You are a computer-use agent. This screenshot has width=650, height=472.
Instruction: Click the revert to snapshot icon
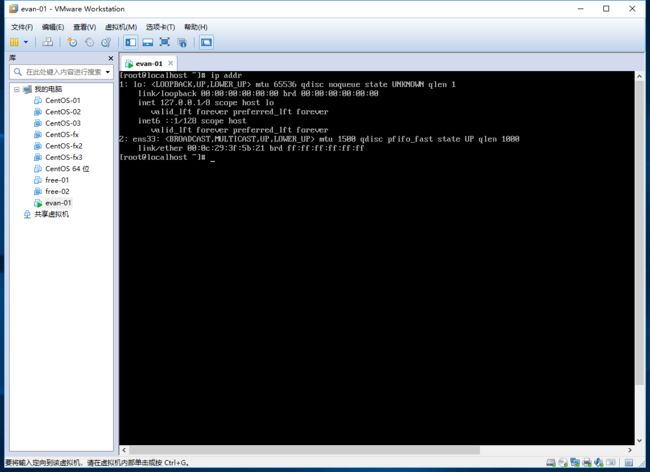point(89,42)
